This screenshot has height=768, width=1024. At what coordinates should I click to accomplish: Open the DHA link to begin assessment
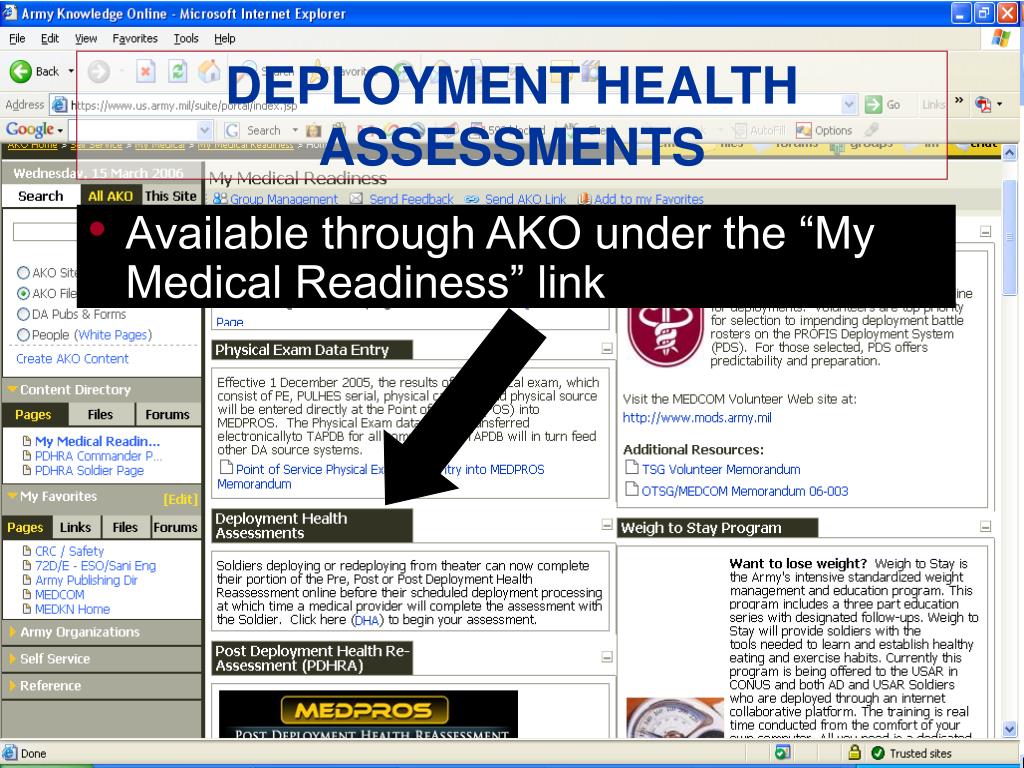point(368,620)
